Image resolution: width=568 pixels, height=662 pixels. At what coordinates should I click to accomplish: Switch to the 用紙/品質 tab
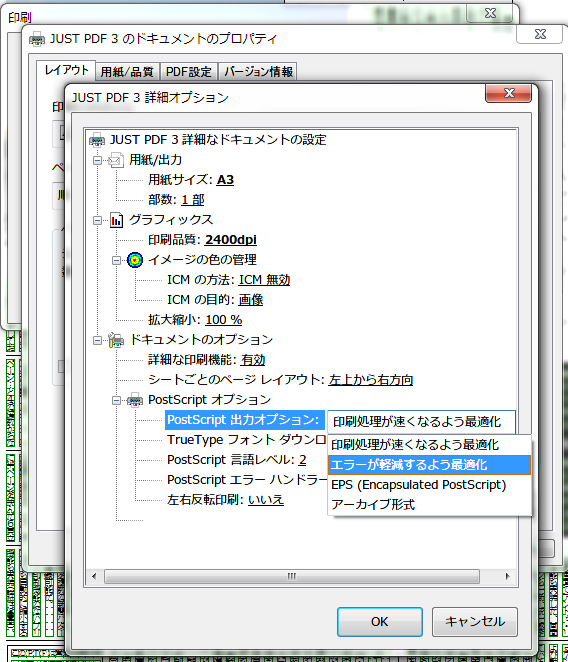pos(127,72)
